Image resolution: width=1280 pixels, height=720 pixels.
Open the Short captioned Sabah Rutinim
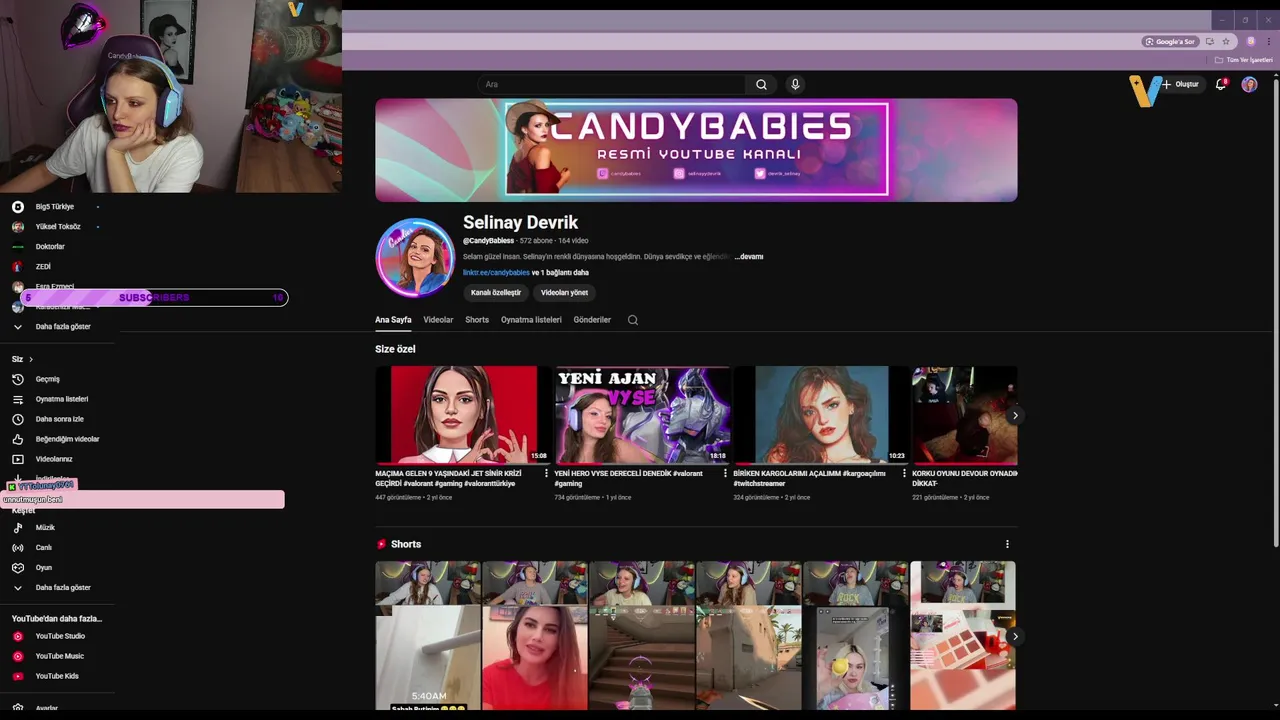point(428,636)
